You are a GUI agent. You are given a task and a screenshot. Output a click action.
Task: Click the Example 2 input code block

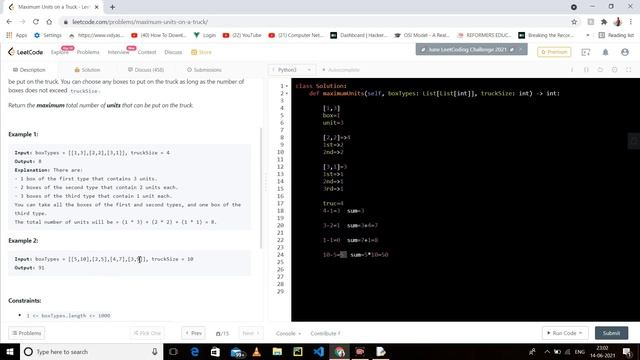[129, 263]
